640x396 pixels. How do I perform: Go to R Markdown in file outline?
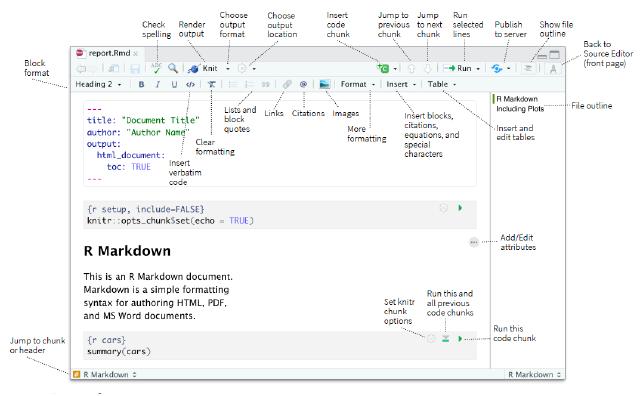(517, 99)
